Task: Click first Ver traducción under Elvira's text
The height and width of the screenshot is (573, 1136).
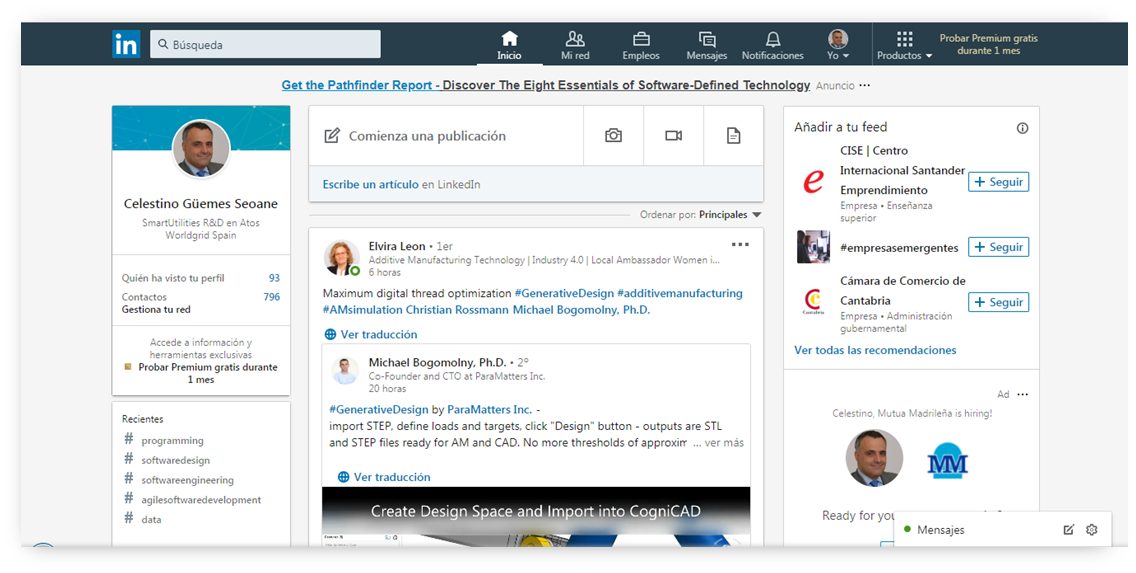Action: tap(371, 335)
